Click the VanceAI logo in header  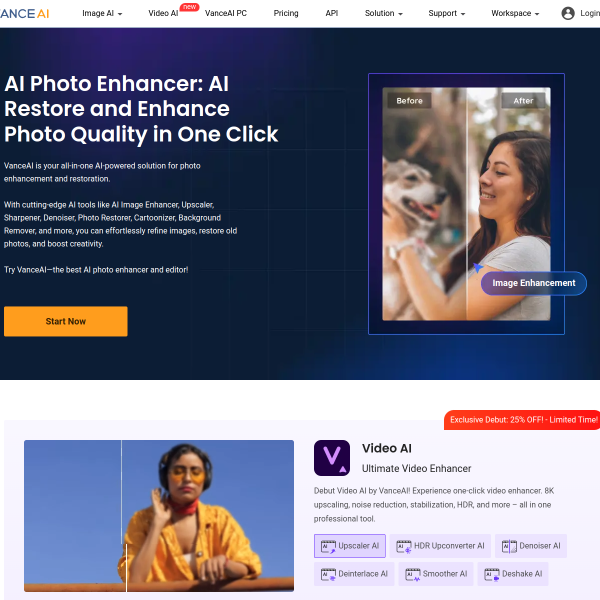click(24, 14)
